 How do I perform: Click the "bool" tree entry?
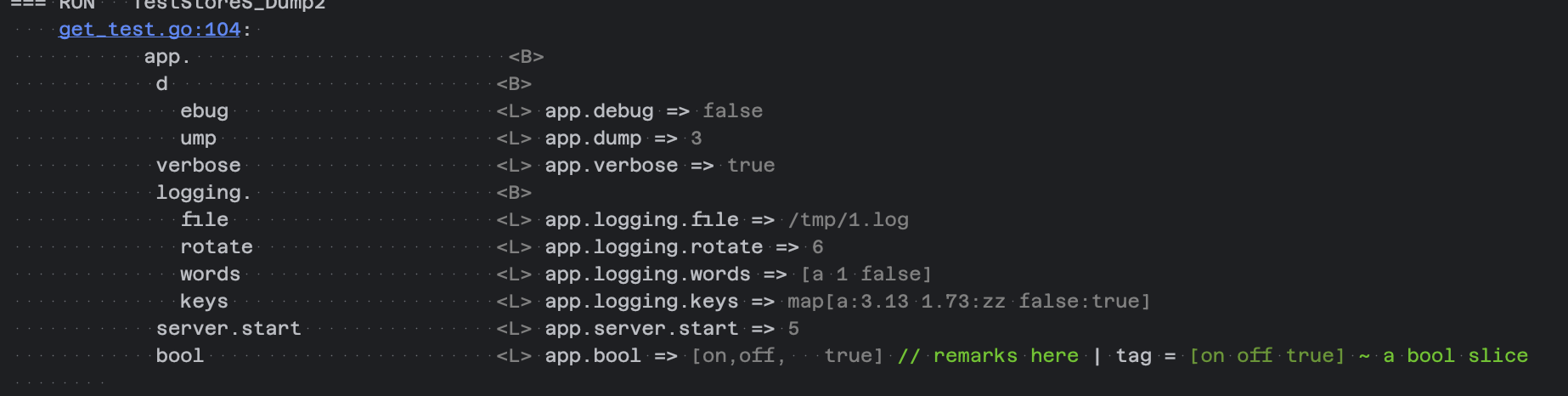point(179,356)
